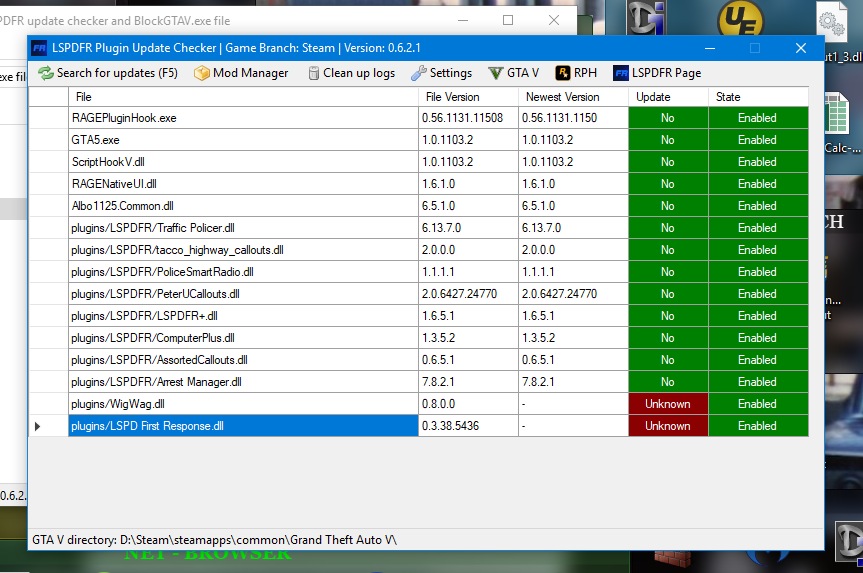This screenshot has height=573, width=863.
Task: Select the RAGENativeUI.dll file entry
Action: point(243,184)
